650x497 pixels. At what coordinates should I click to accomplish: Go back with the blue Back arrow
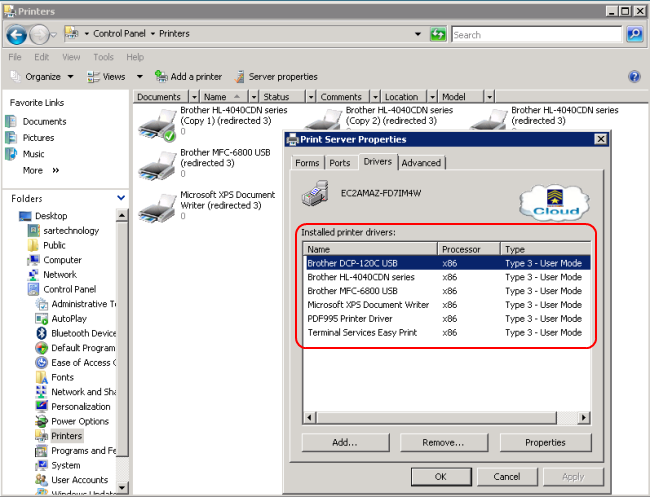pos(17,35)
